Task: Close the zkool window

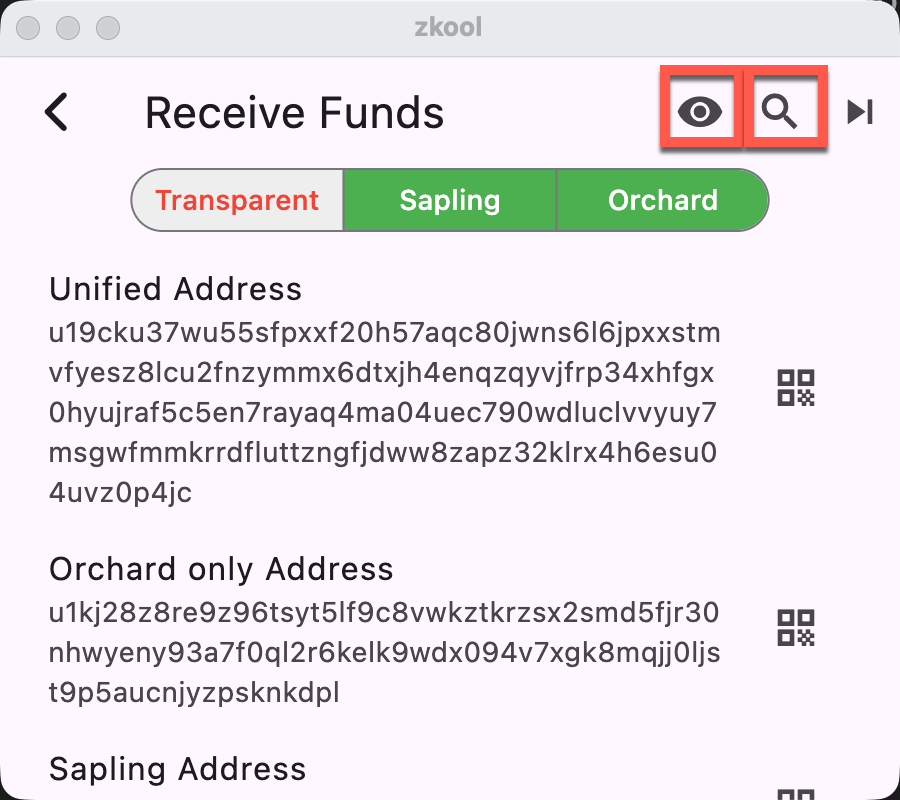Action: click(x=28, y=28)
